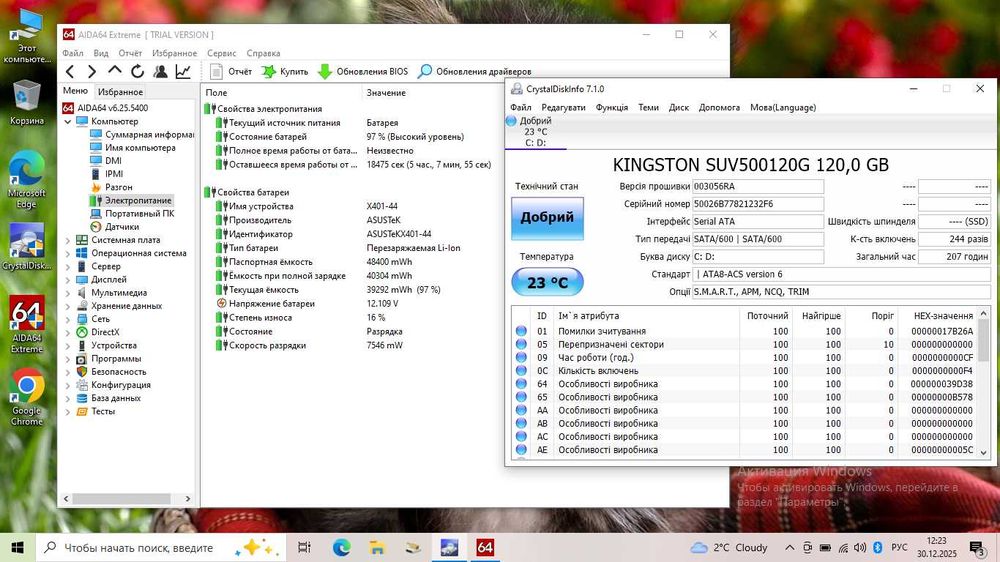Select Имя компьютера tree item

(133, 147)
